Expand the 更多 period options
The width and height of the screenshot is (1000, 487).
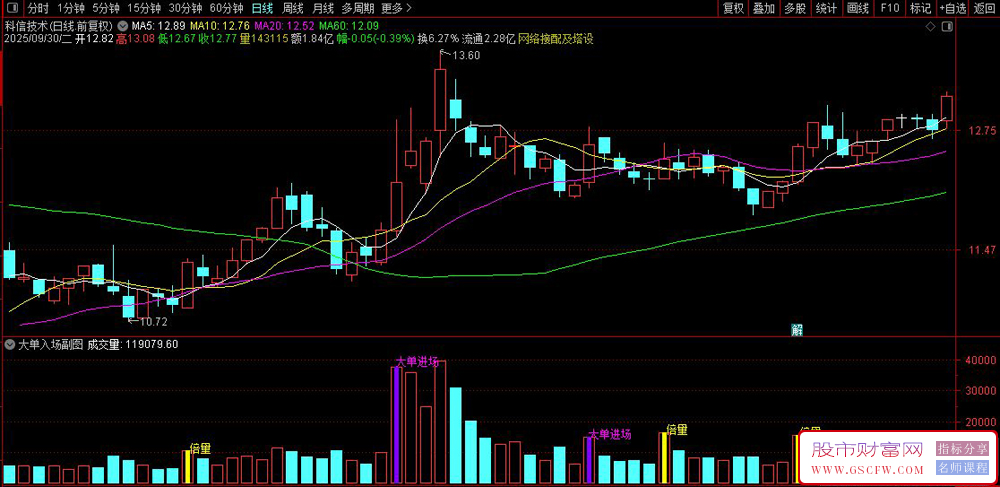pyautogui.click(x=395, y=8)
